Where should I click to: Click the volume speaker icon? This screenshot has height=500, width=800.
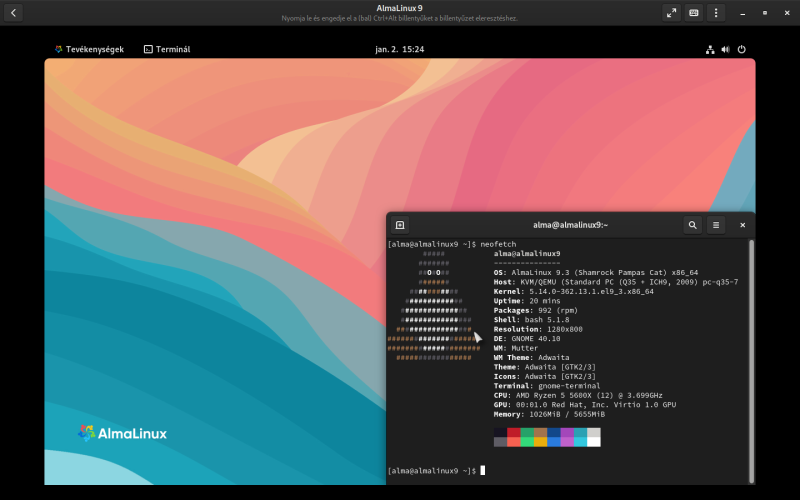coord(726,49)
